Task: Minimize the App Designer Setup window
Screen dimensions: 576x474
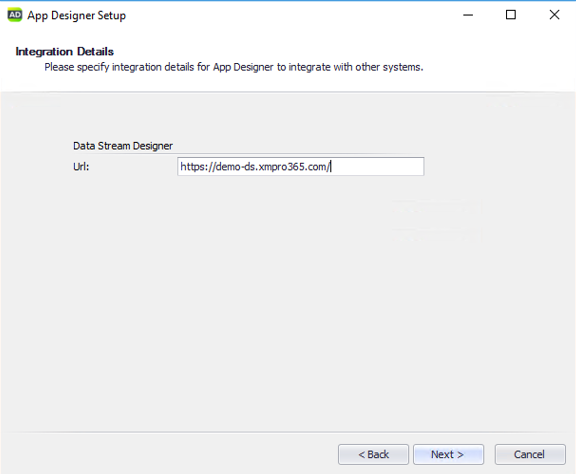Action: [468, 15]
